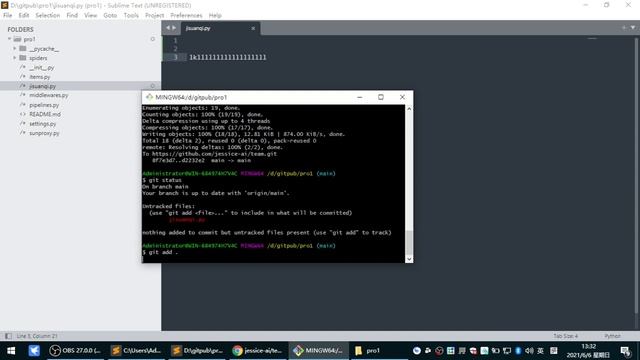Switch the input language 英 indicator

[540, 351]
